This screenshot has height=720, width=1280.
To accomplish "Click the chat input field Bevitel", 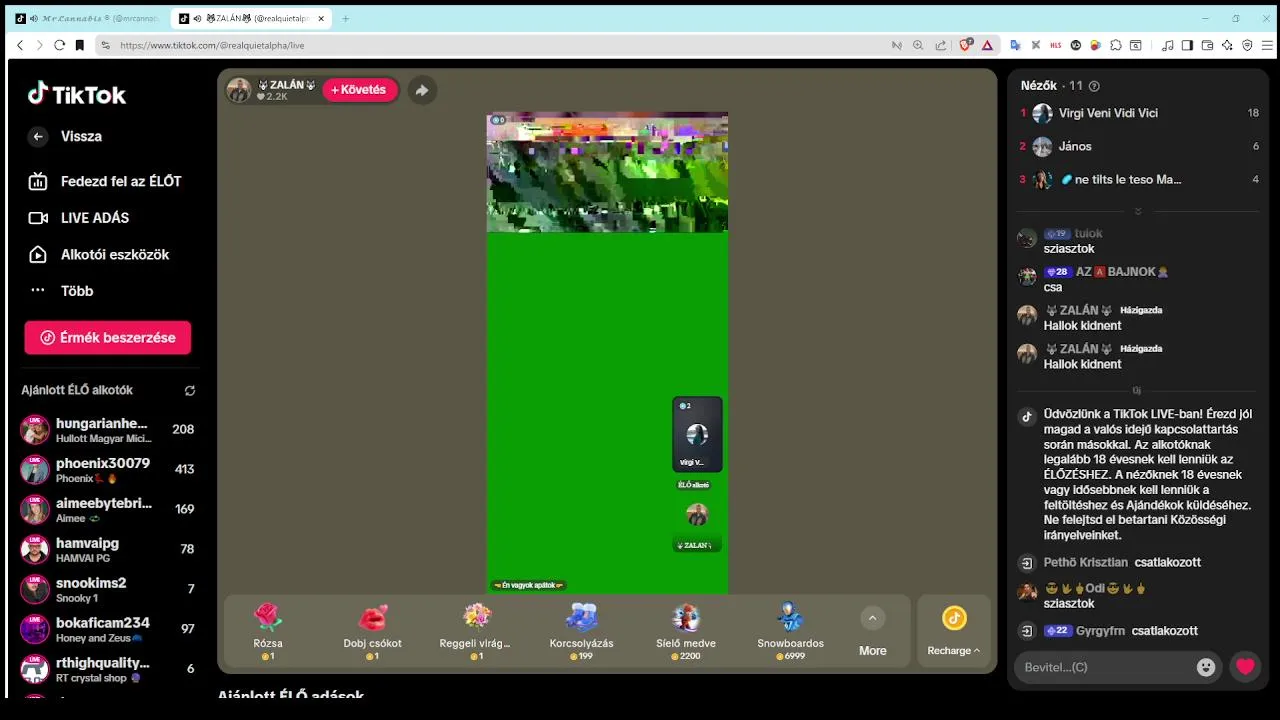I will pos(1105,667).
